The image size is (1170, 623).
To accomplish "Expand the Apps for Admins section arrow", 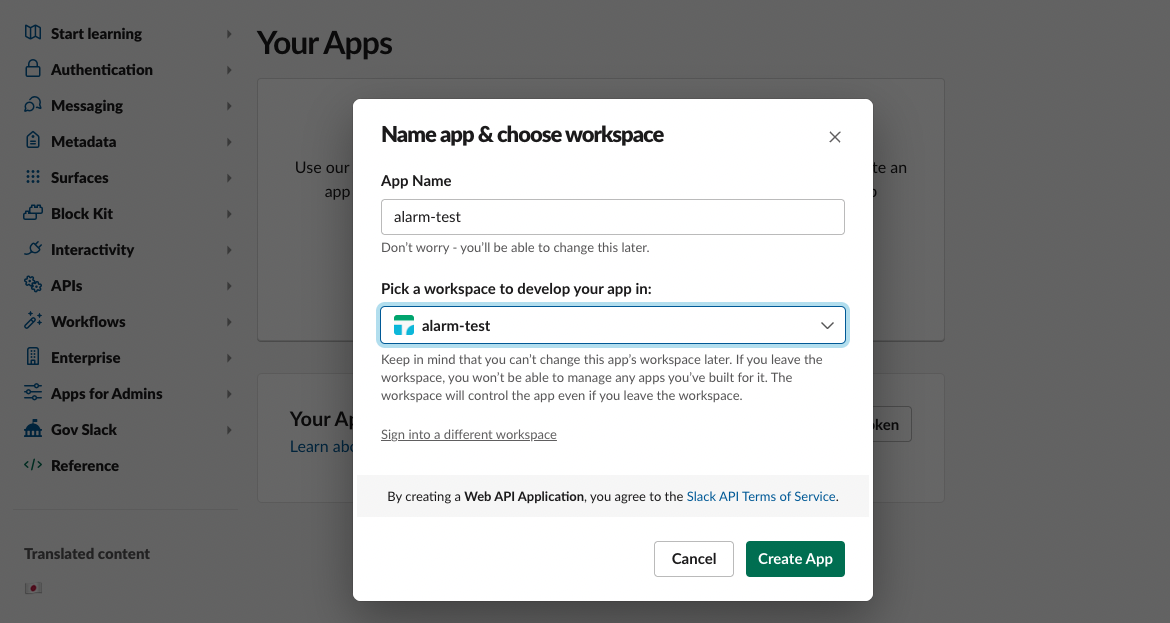I will pos(229,394).
